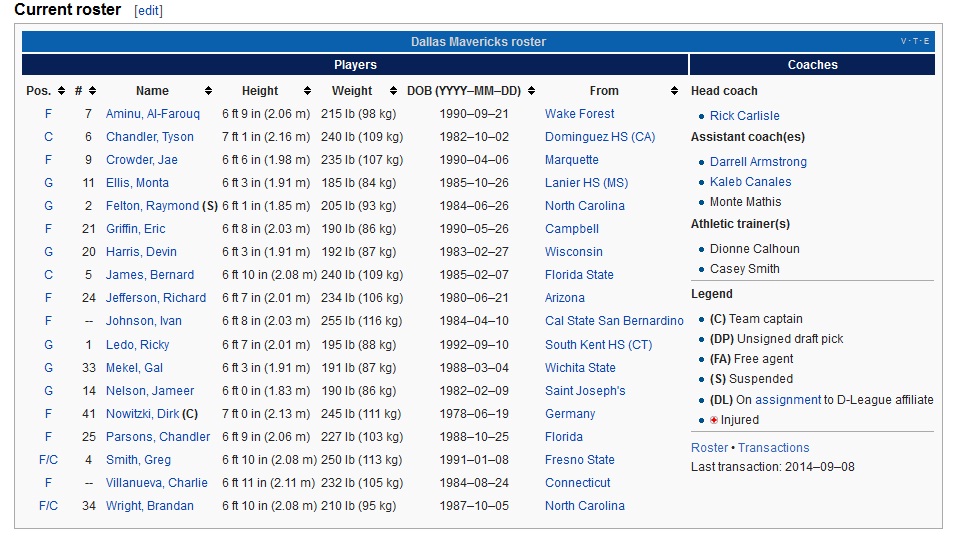Image resolution: width=953 pixels, height=538 pixels.
Task: Open Aminu, Al-Farouq player page
Action: coord(153,114)
